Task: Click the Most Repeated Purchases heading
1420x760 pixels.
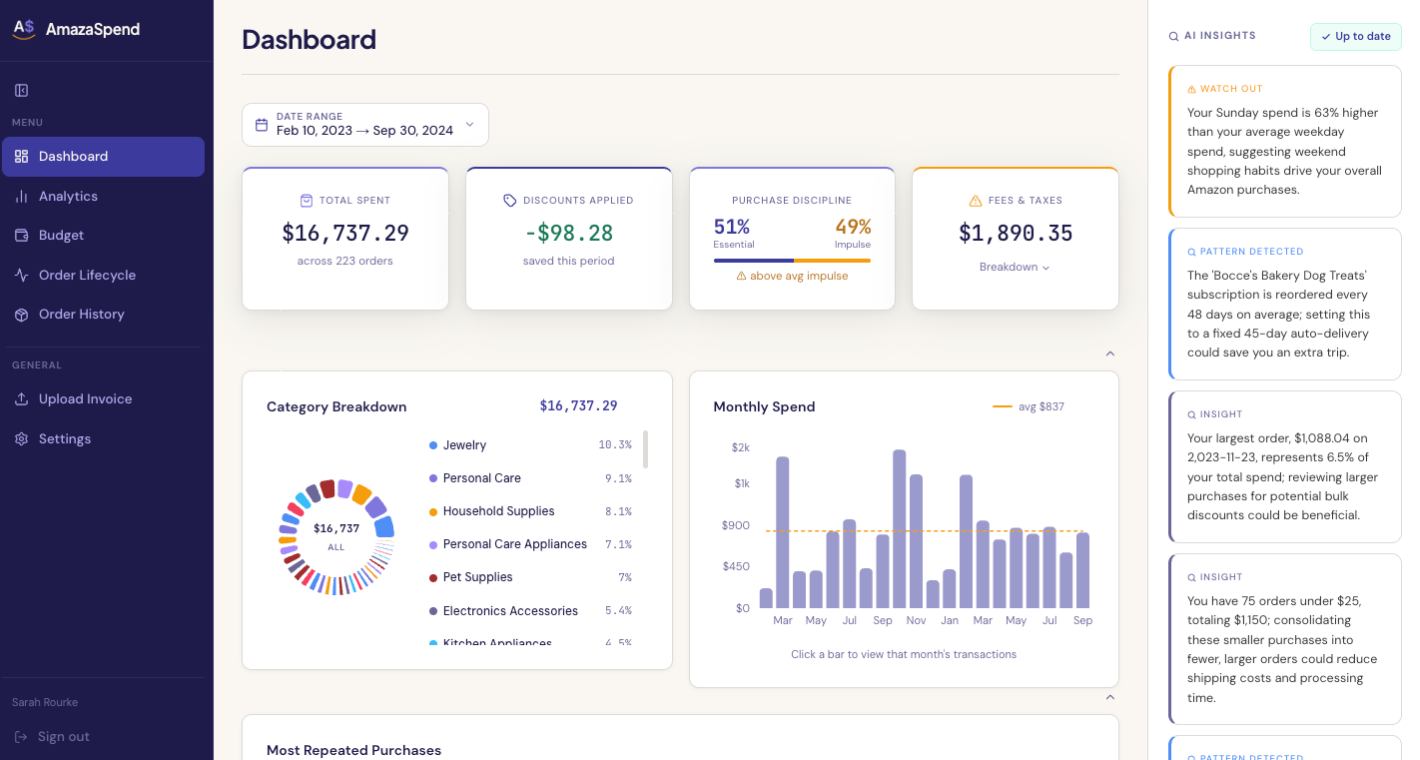Action: [354, 750]
